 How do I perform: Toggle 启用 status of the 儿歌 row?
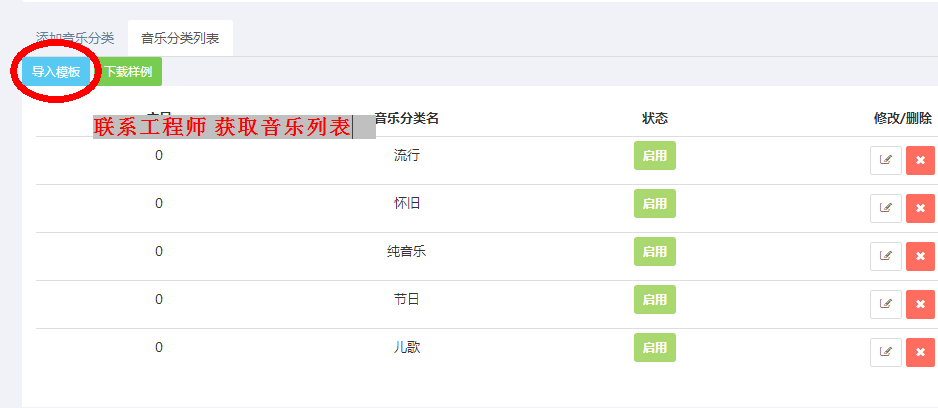(x=655, y=348)
